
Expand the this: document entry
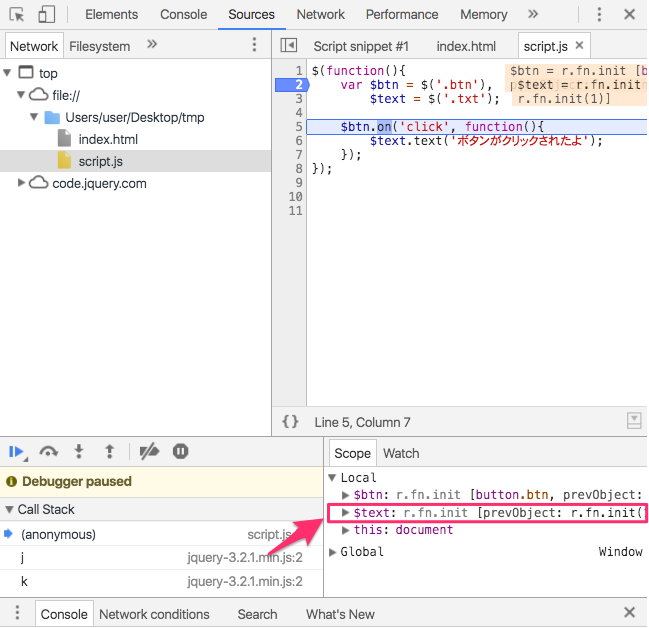pos(345,530)
